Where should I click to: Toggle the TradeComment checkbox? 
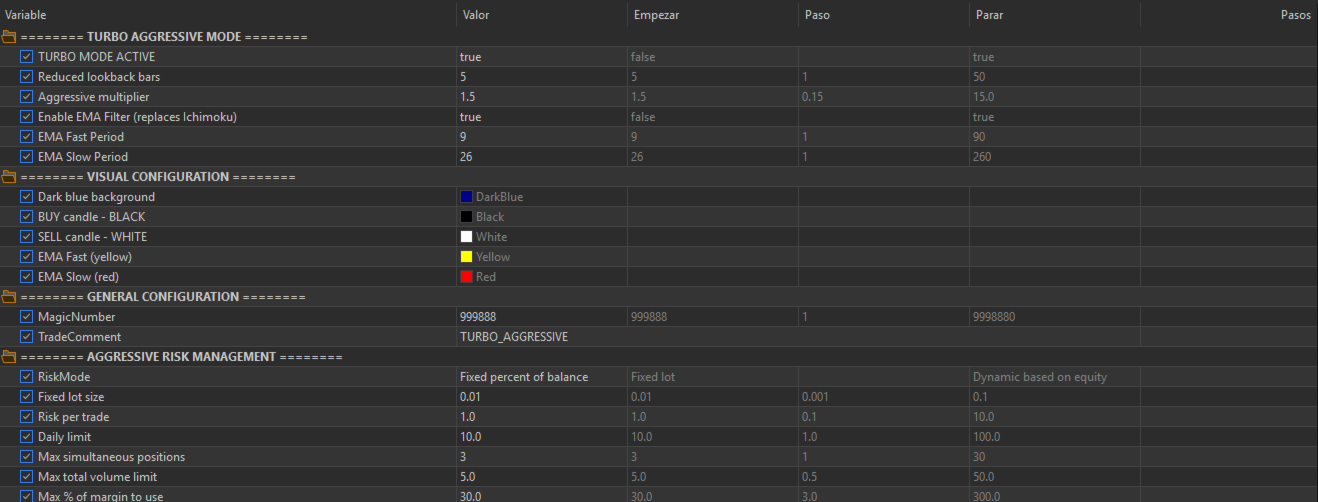pyautogui.click(x=27, y=337)
